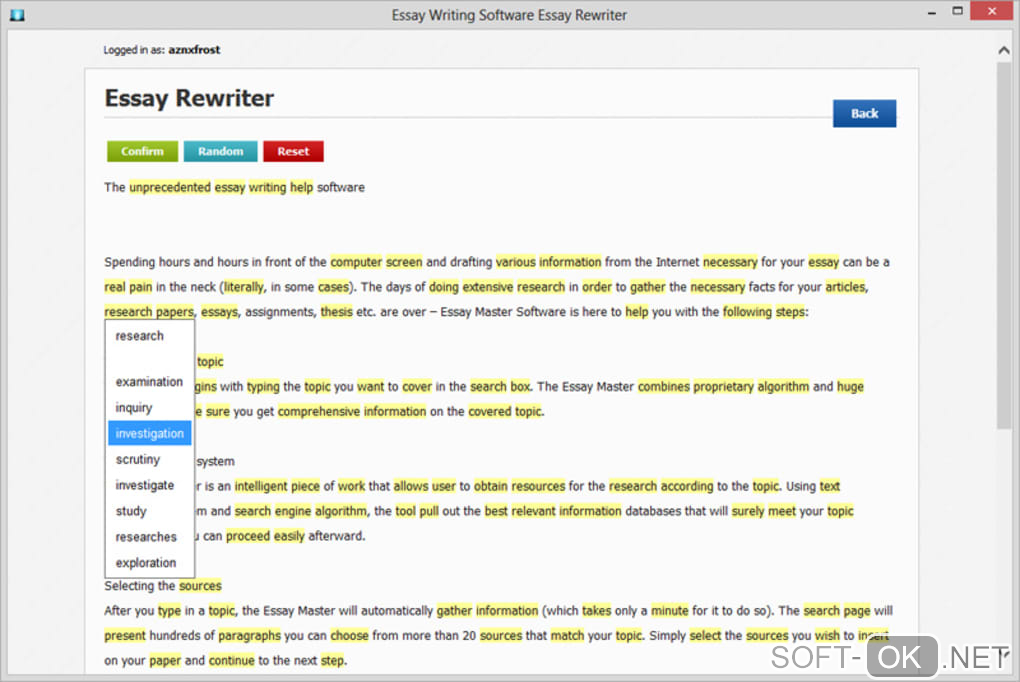
Task: Close the Essay Rewriter window
Action: tap(992, 11)
